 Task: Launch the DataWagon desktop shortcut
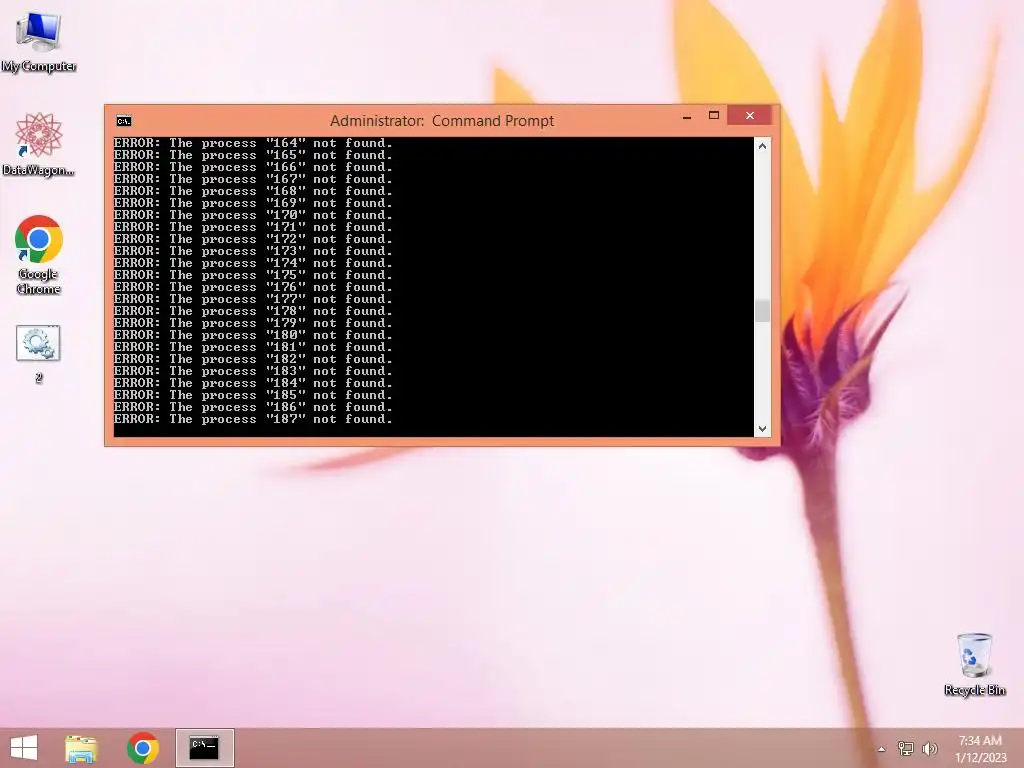click(x=39, y=144)
